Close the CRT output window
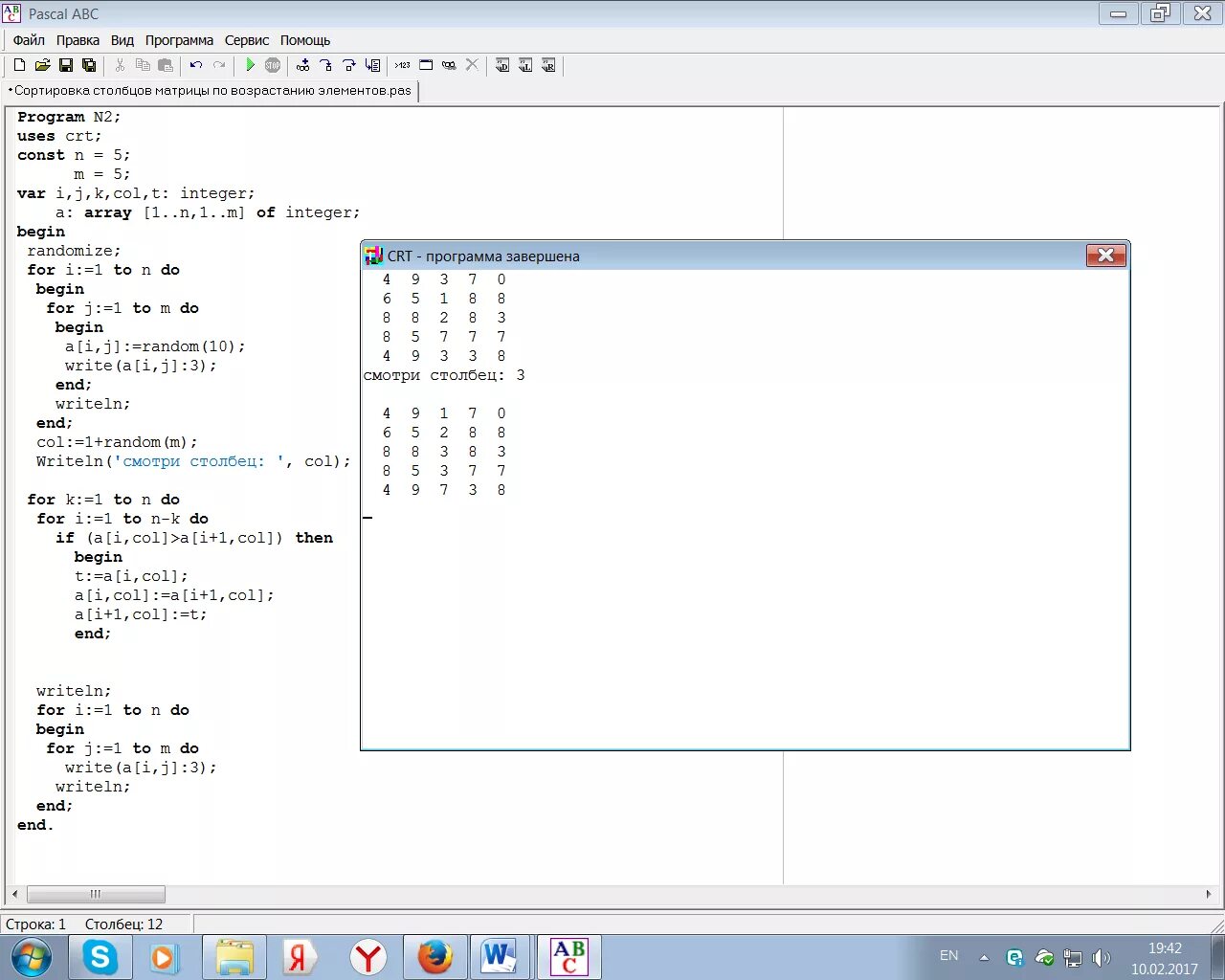The width and height of the screenshot is (1225, 980). pos(1105,255)
